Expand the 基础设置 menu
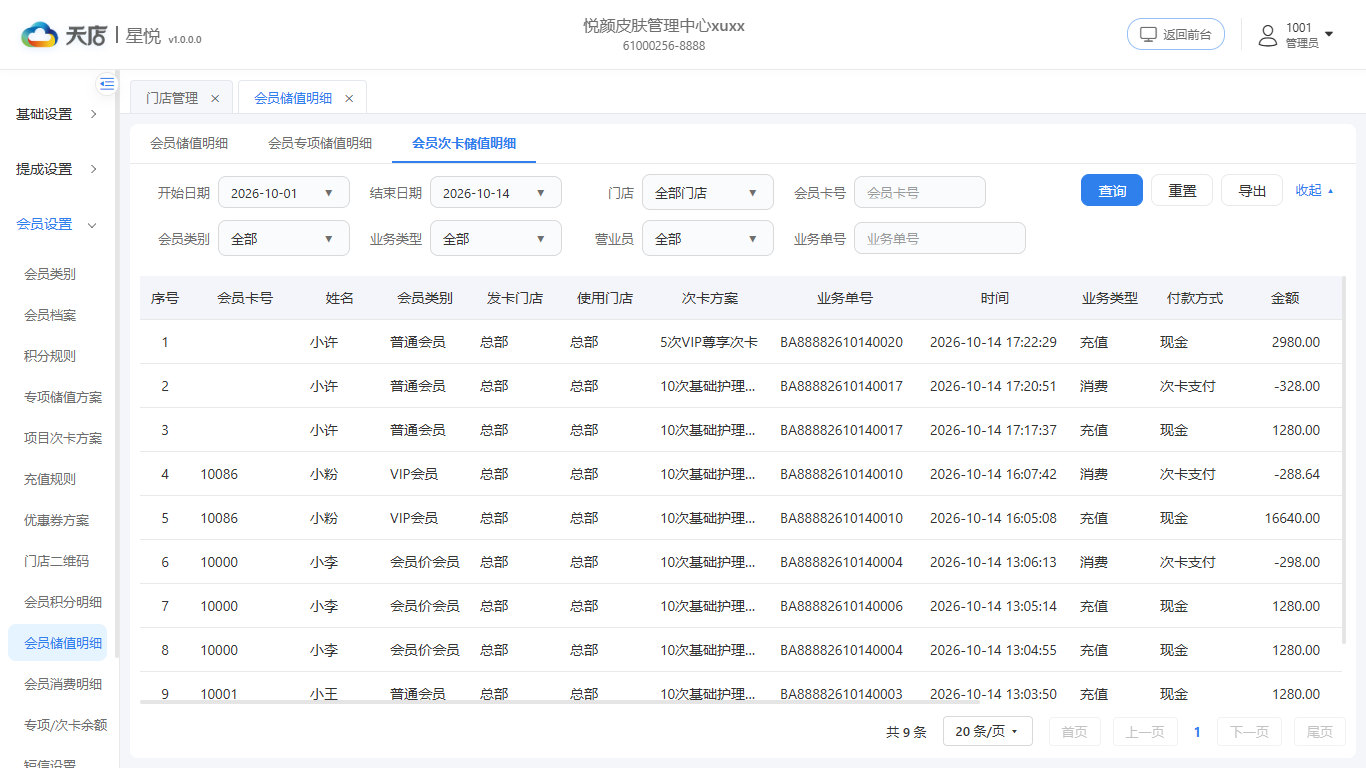 57,114
